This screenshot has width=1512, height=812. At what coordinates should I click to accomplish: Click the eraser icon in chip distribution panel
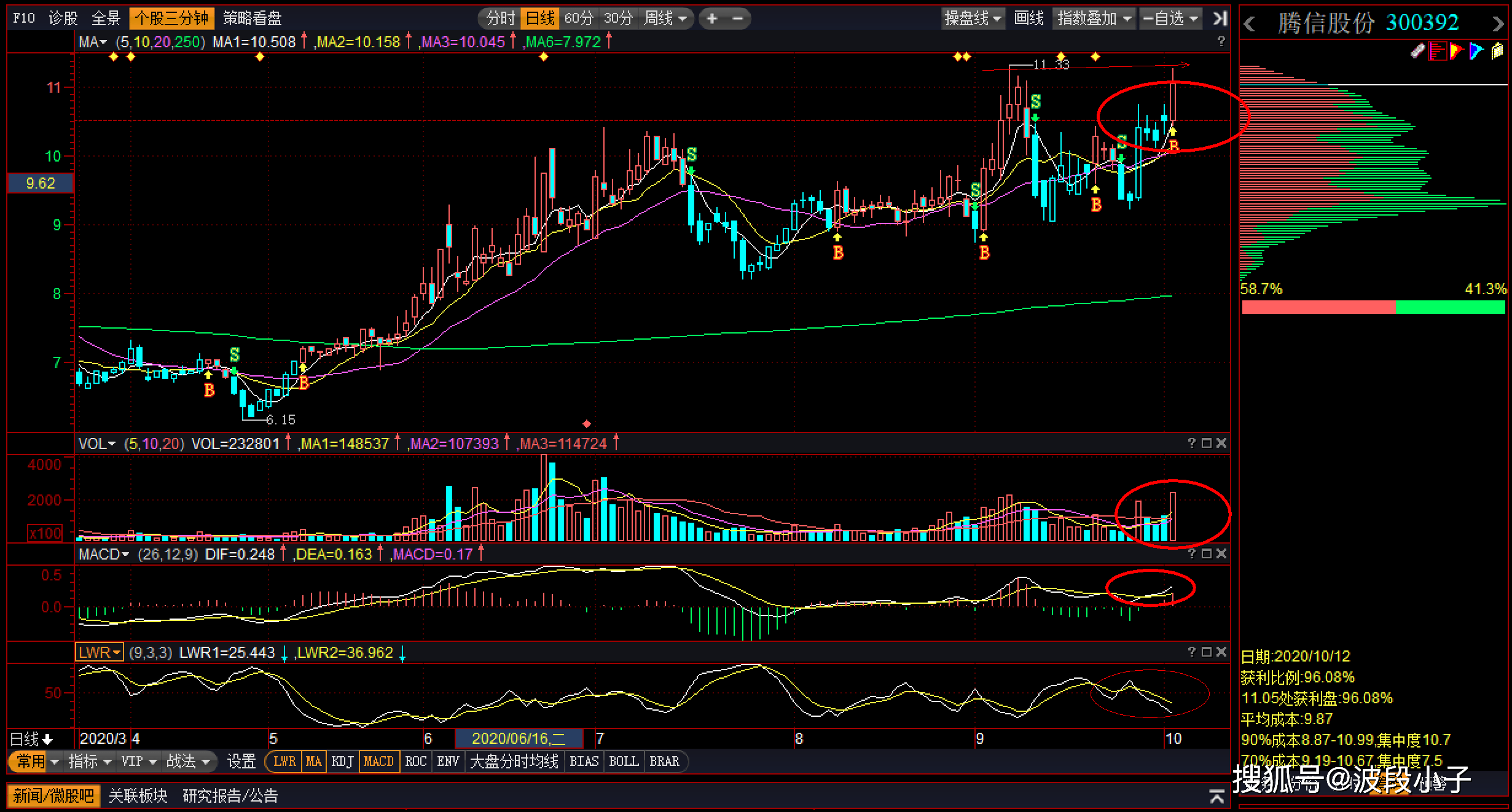1417,51
